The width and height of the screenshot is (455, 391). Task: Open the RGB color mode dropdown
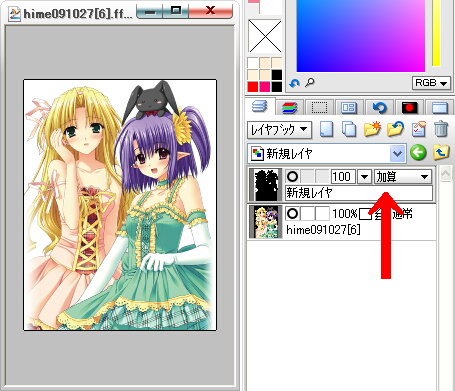431,83
